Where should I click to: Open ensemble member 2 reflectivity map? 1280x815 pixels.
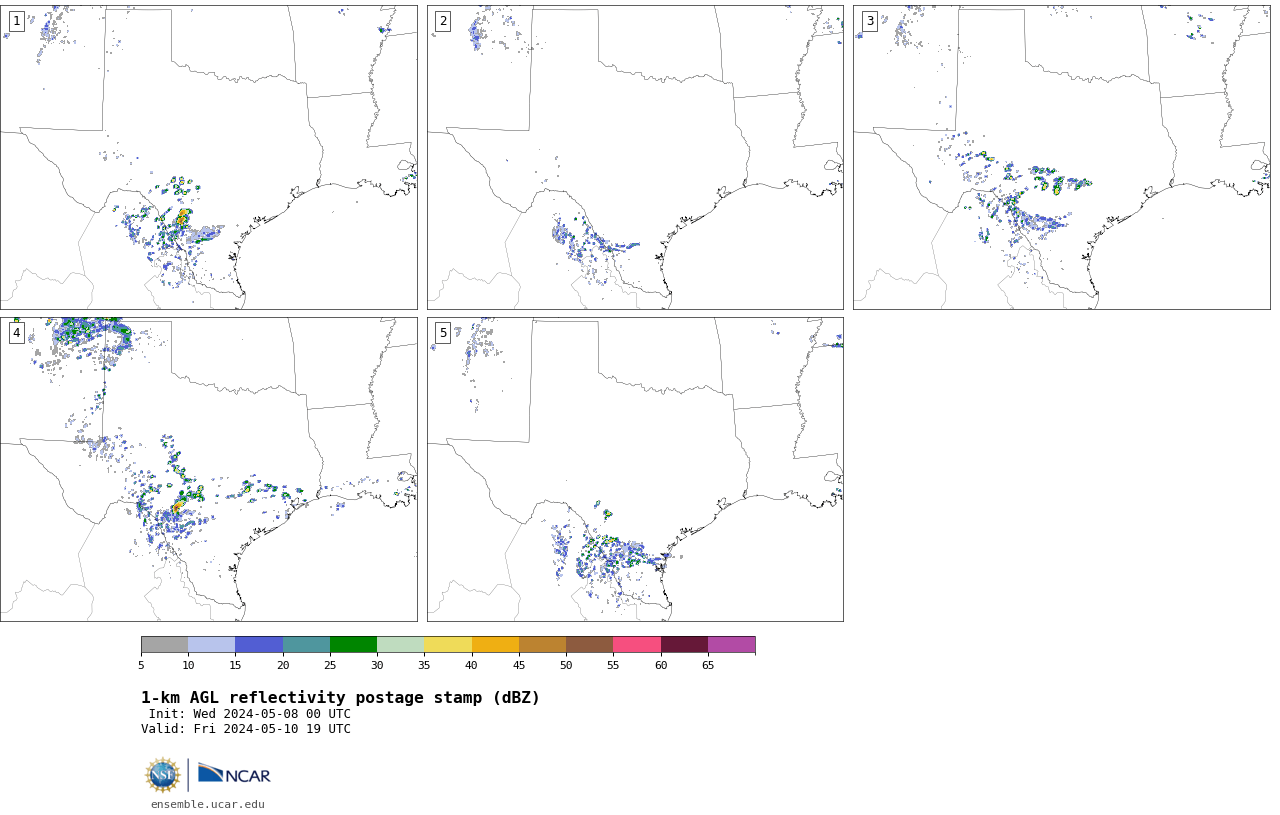click(635, 157)
